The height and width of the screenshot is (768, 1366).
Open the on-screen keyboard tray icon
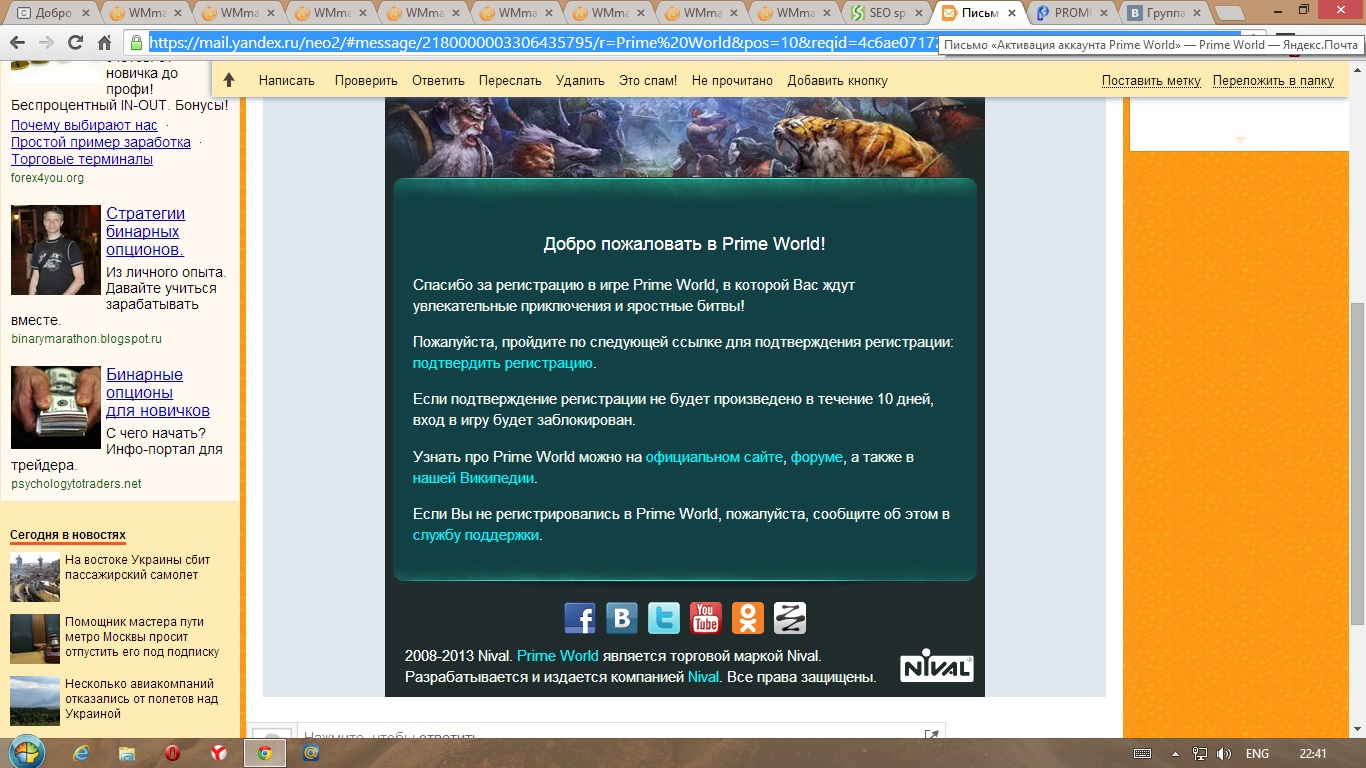(x=1142, y=753)
